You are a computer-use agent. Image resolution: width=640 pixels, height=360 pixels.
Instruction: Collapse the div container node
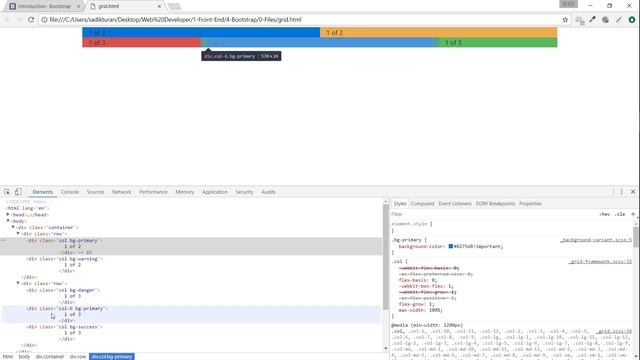13,227
